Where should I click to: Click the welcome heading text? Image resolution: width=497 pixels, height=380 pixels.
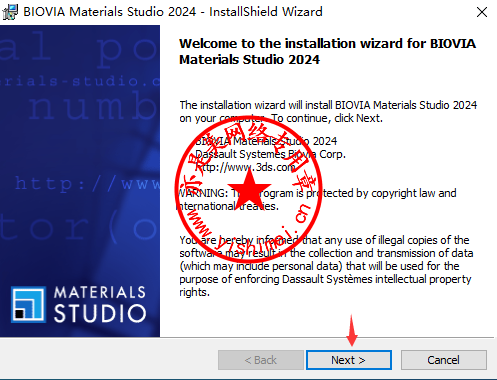327,52
